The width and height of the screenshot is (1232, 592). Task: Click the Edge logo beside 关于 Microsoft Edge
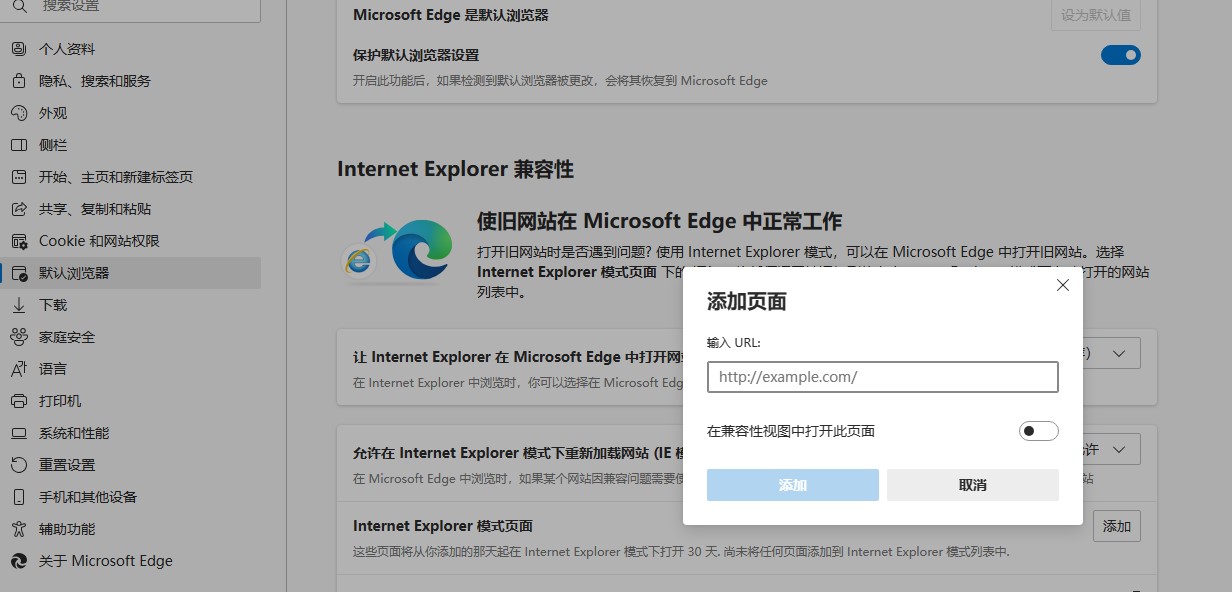(x=18, y=561)
